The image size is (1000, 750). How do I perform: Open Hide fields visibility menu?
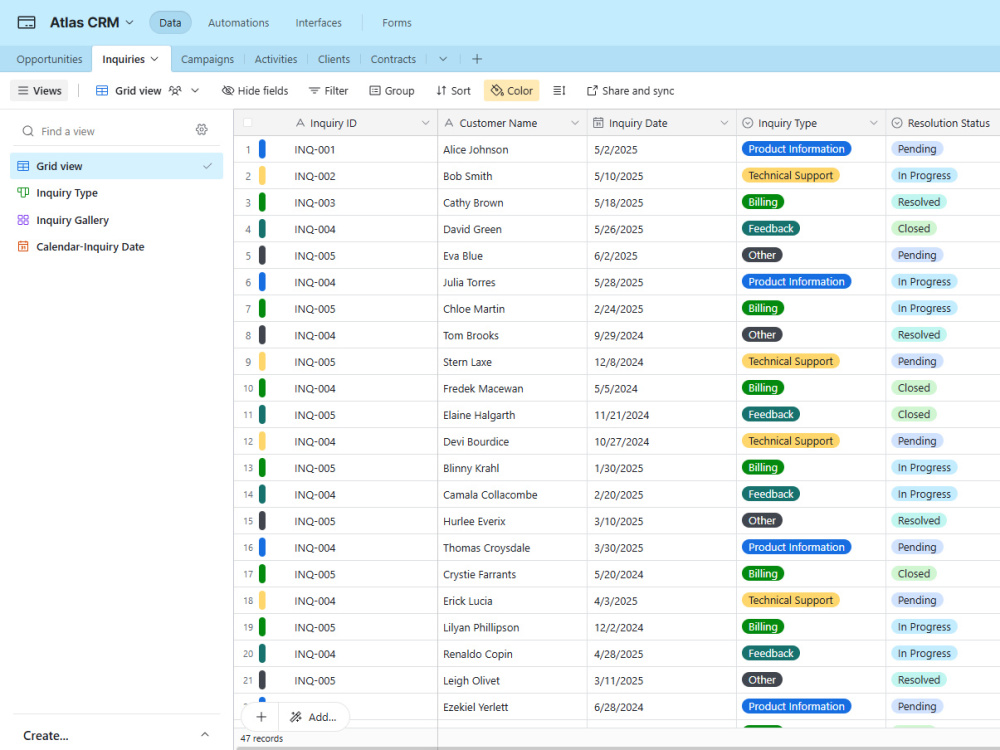(x=255, y=91)
